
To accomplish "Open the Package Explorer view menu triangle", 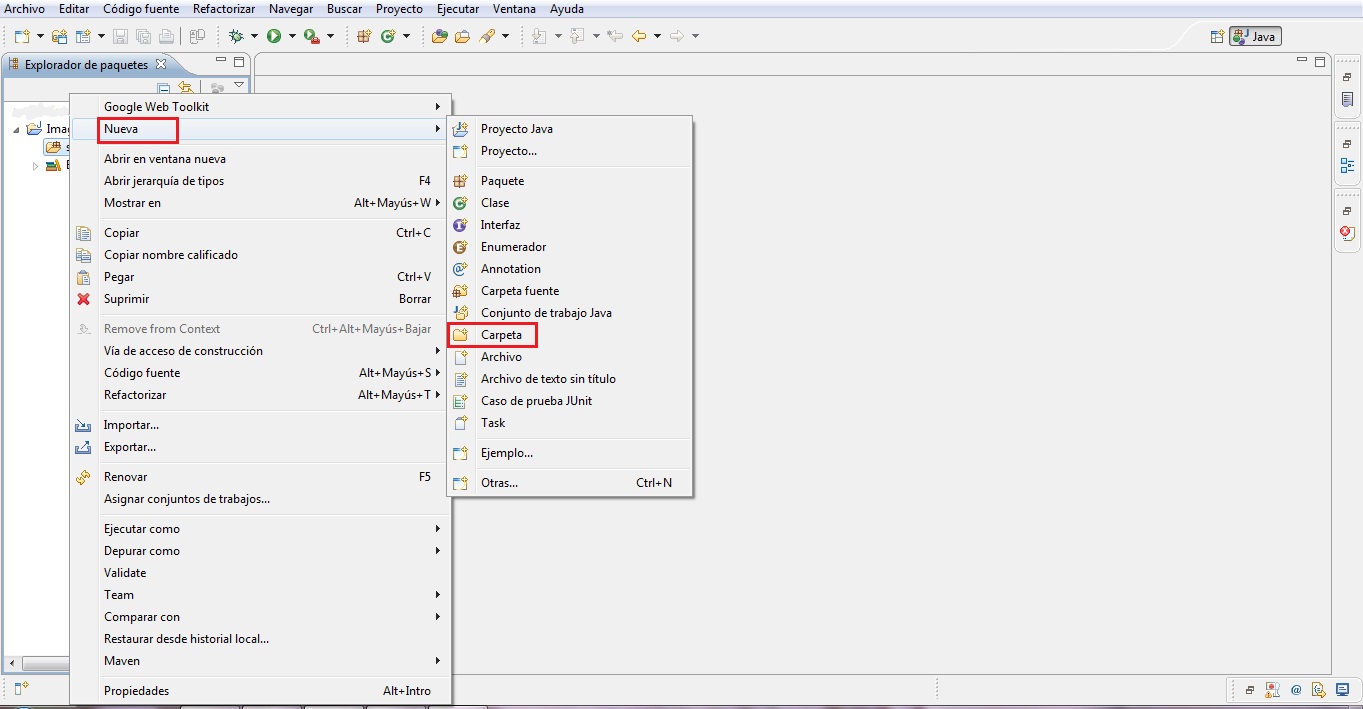I will tap(238, 85).
